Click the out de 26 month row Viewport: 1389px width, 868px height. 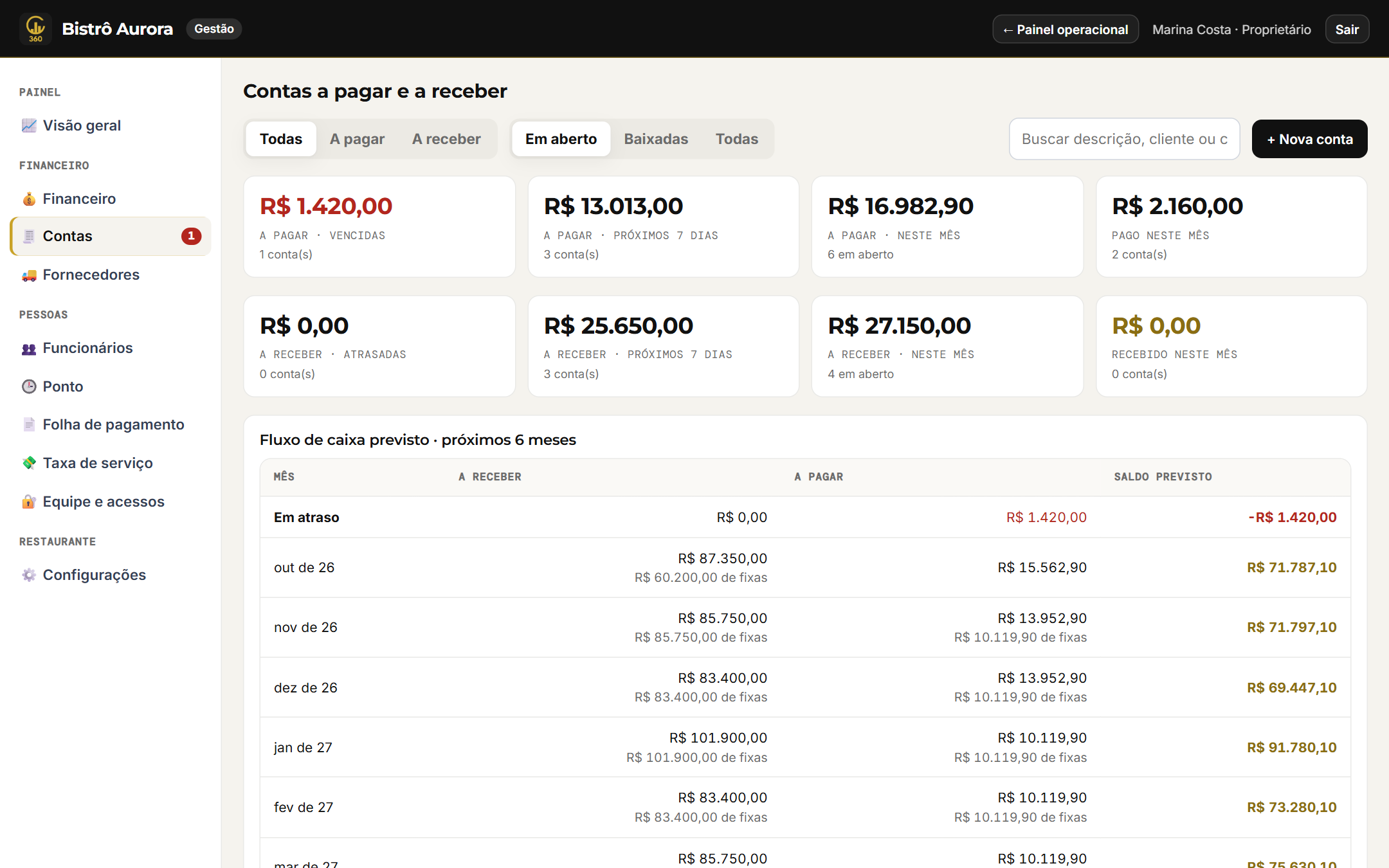[x=805, y=568]
